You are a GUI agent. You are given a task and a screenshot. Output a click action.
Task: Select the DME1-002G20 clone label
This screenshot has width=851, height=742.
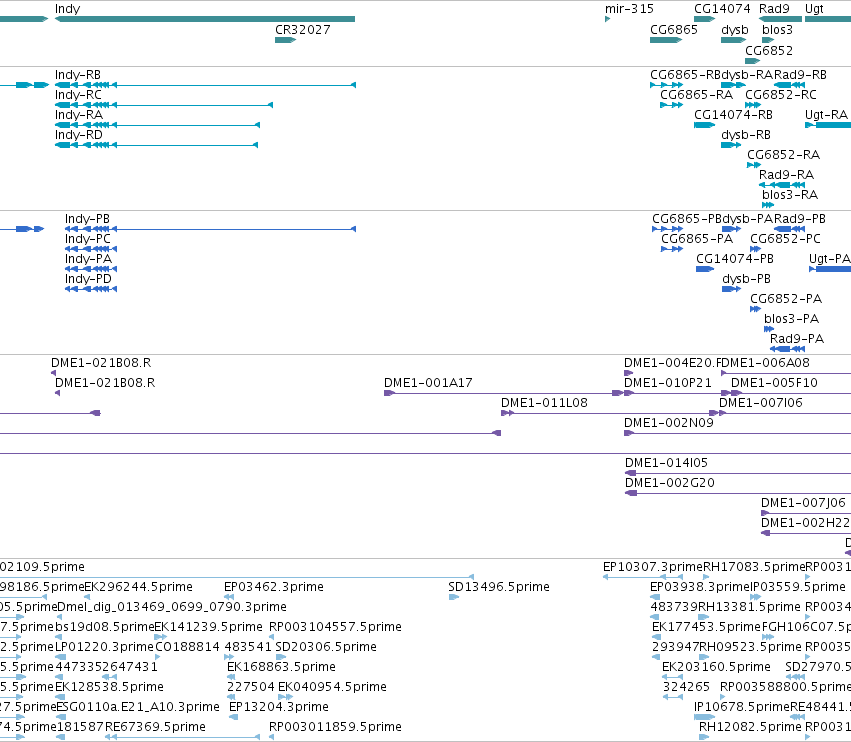pos(670,484)
